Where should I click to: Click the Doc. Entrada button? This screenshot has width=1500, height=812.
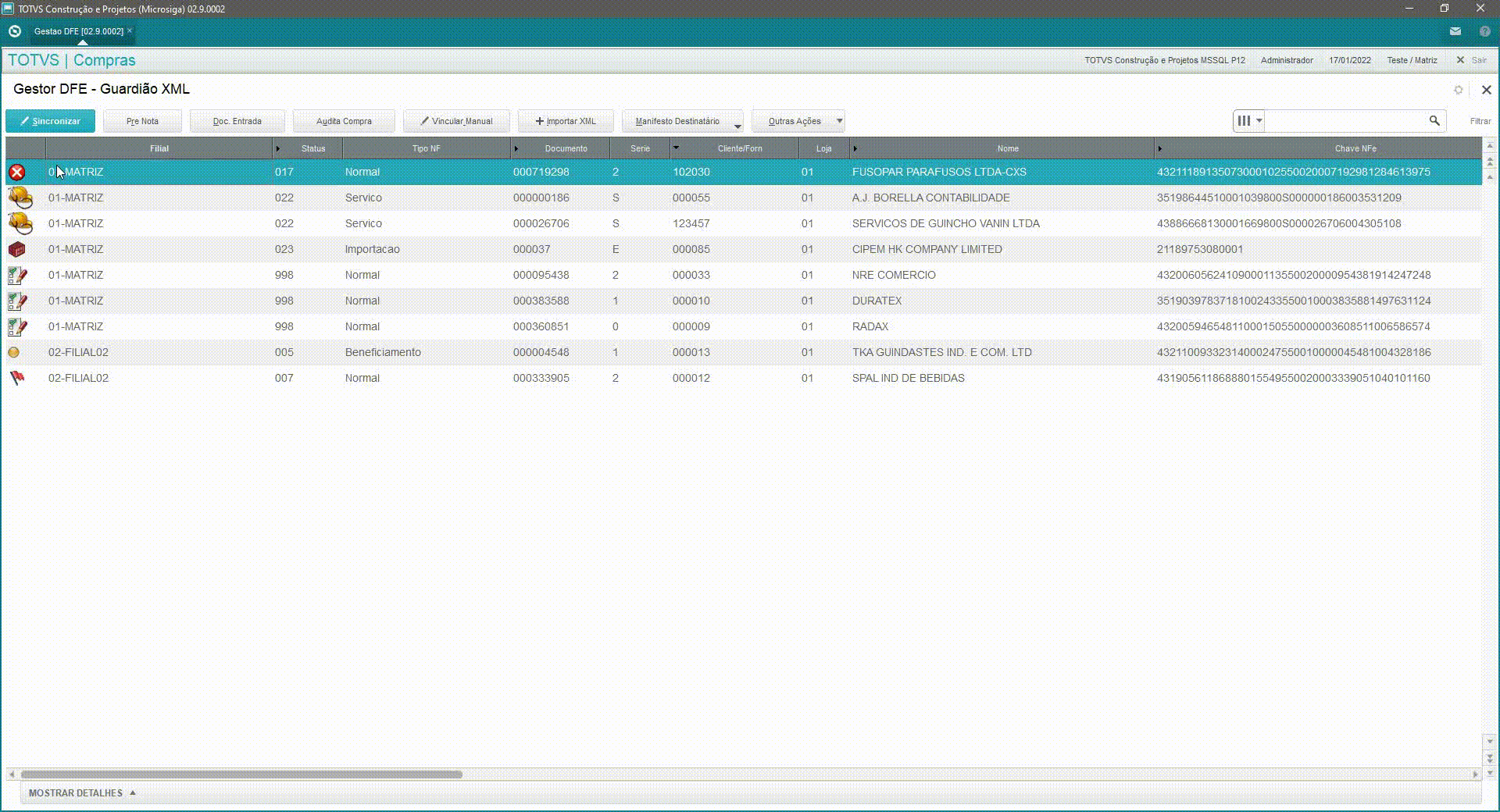pyautogui.click(x=237, y=121)
